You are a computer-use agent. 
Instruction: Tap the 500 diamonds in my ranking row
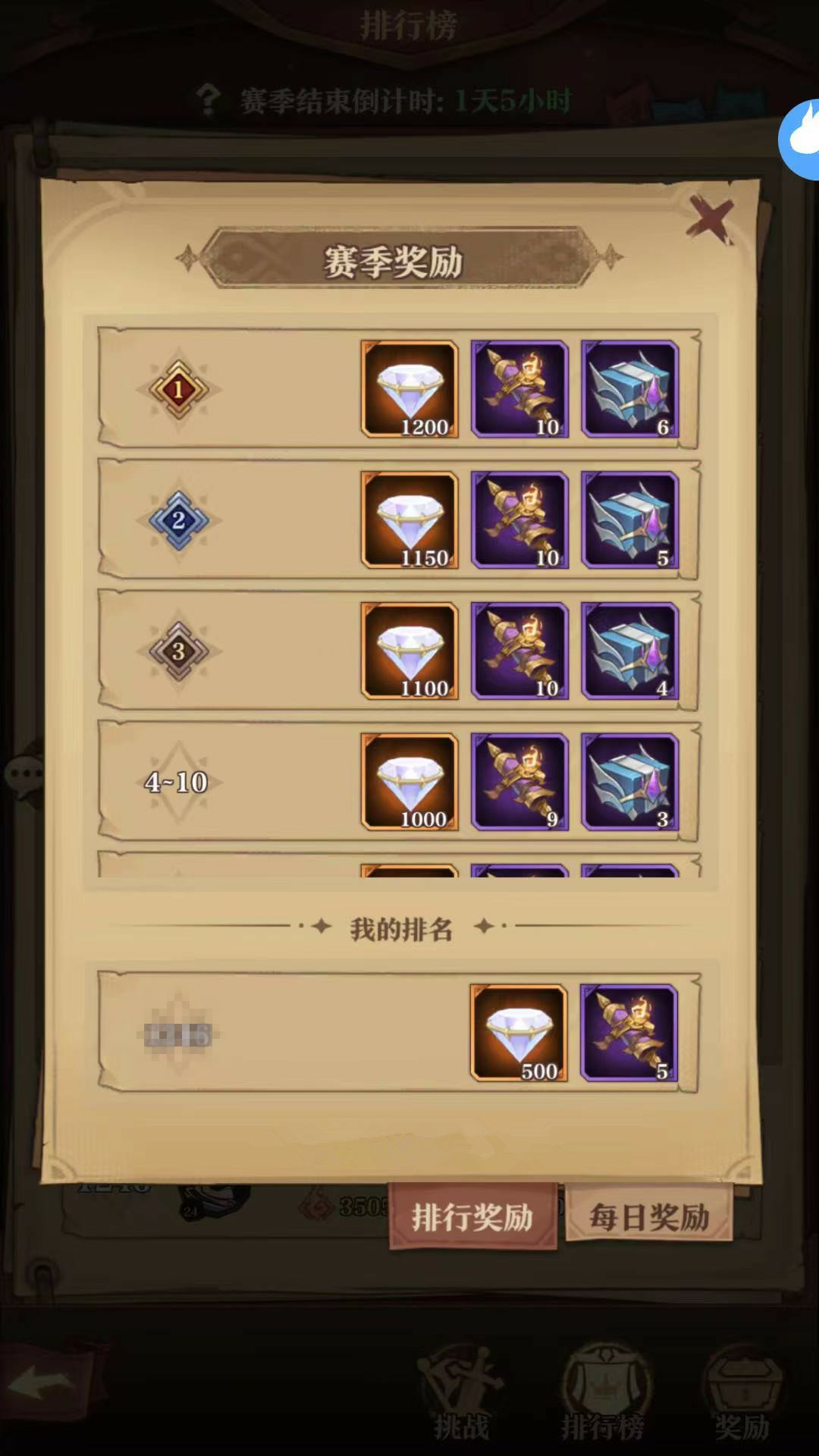coord(519,1033)
